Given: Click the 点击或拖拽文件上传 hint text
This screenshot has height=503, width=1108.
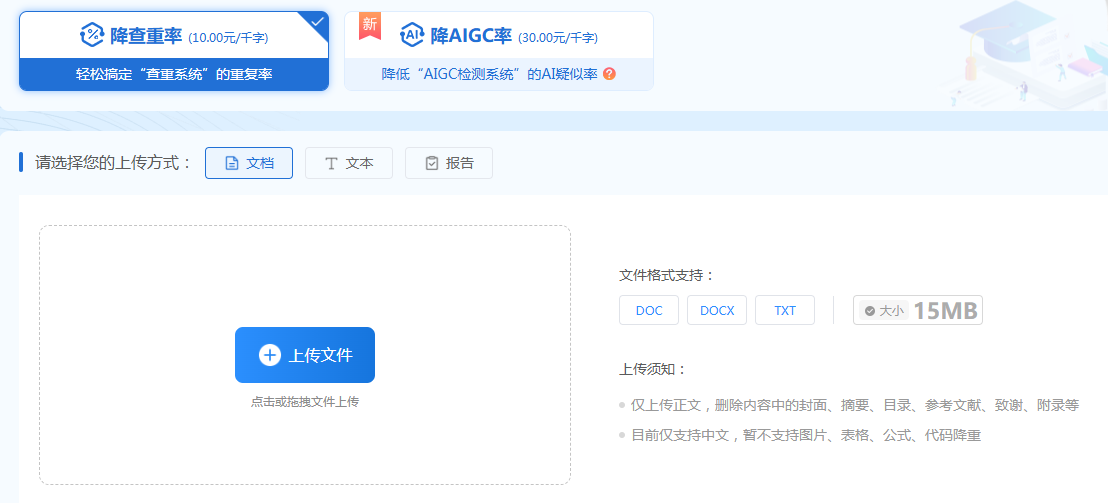Looking at the screenshot, I should (x=305, y=402).
